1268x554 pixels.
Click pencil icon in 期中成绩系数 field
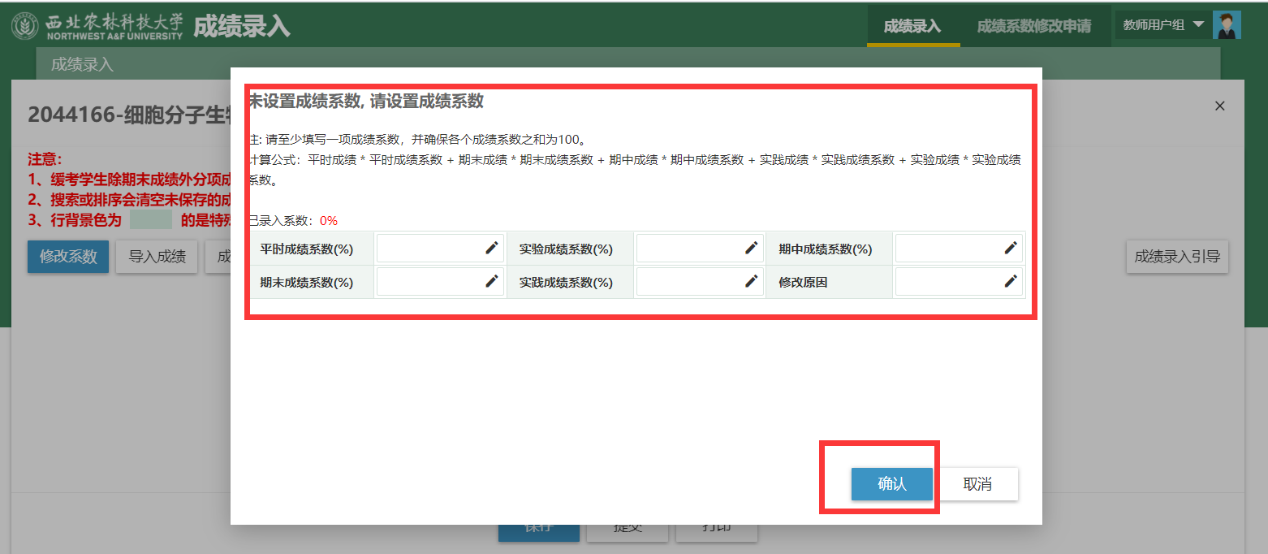pyautogui.click(x=1010, y=248)
